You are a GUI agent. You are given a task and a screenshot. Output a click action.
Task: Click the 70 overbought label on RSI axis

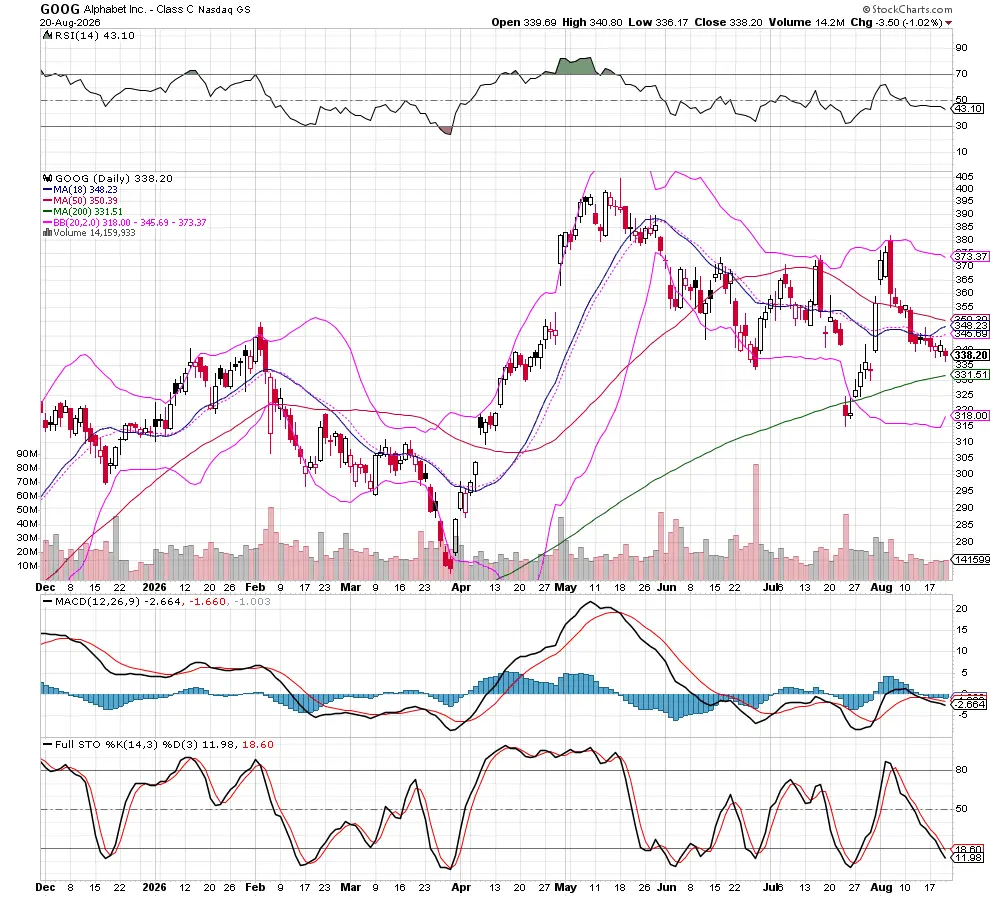point(962,74)
